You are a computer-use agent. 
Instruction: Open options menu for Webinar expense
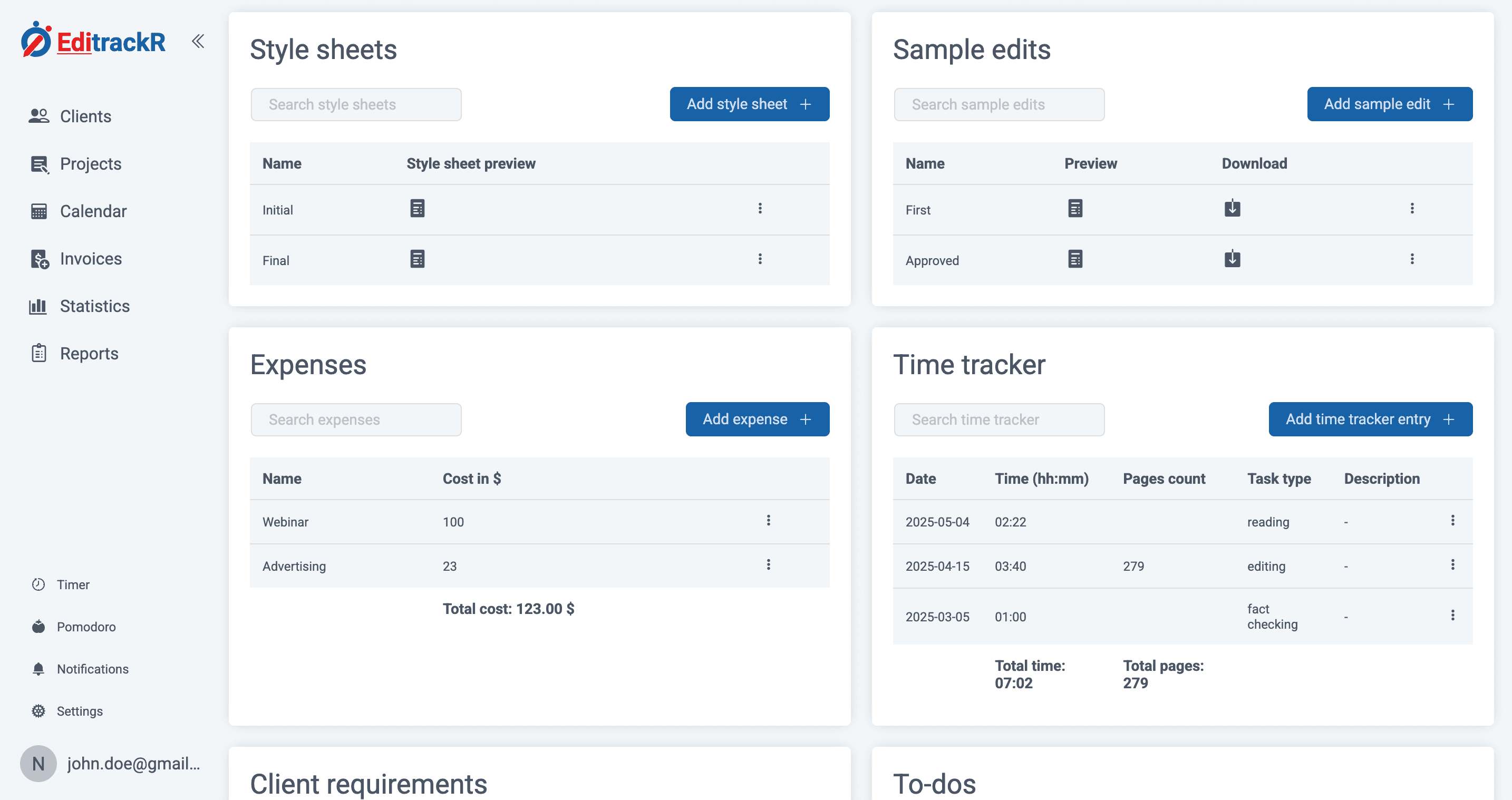(768, 521)
